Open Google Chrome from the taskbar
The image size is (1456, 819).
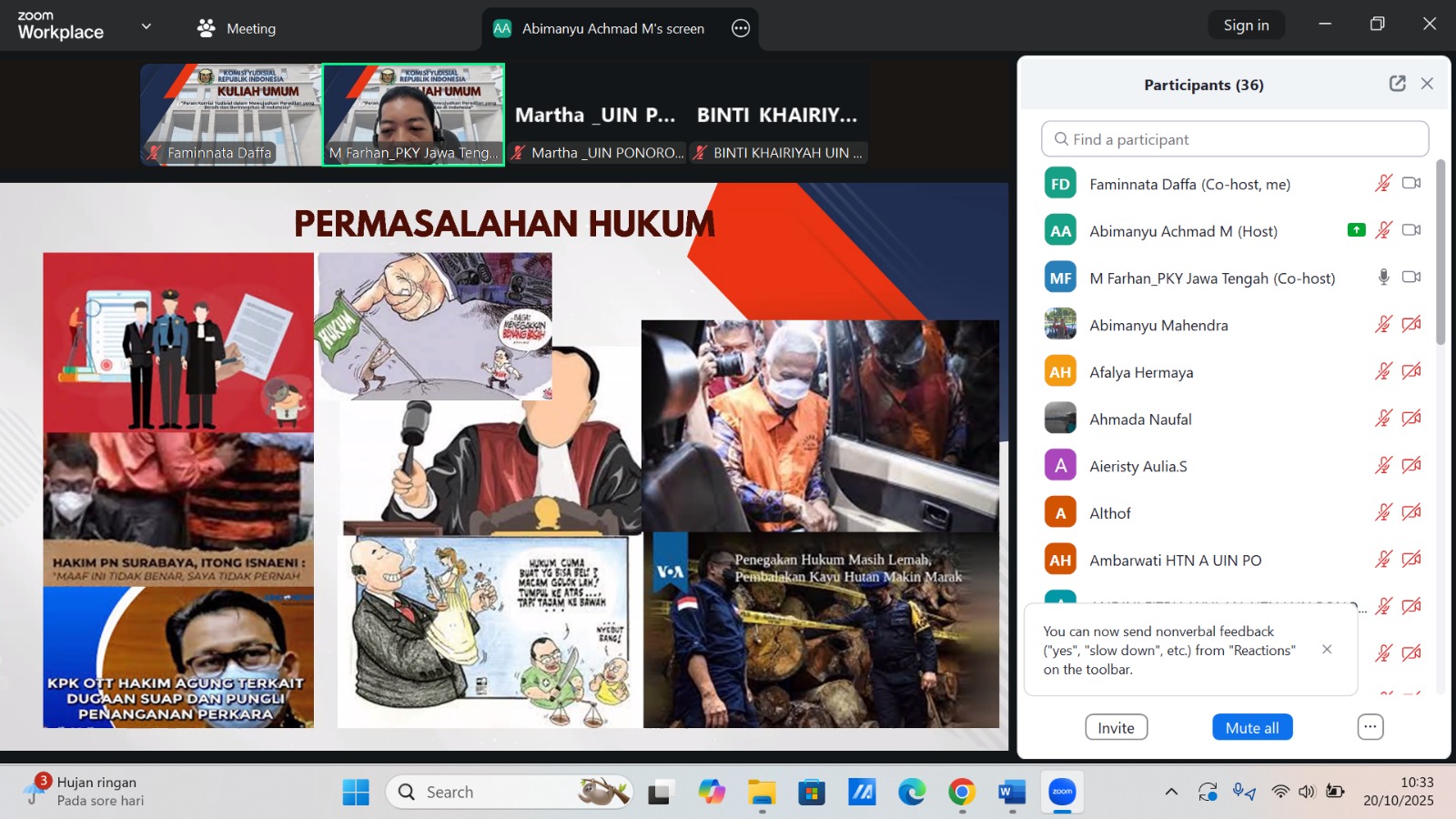point(962,793)
